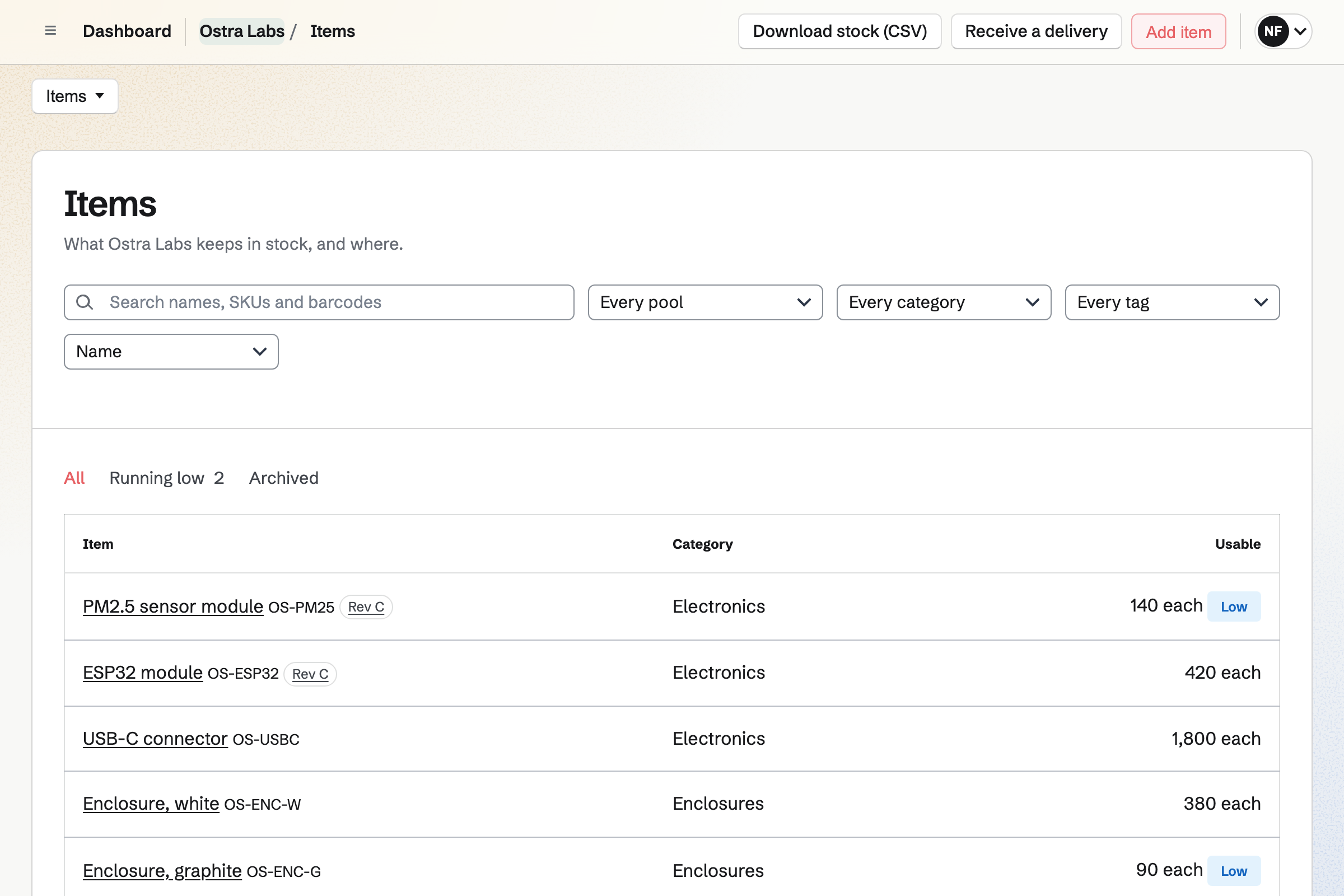Open Ostra Labs breadcrumb
The width and height of the screenshot is (1344, 896).
[242, 31]
